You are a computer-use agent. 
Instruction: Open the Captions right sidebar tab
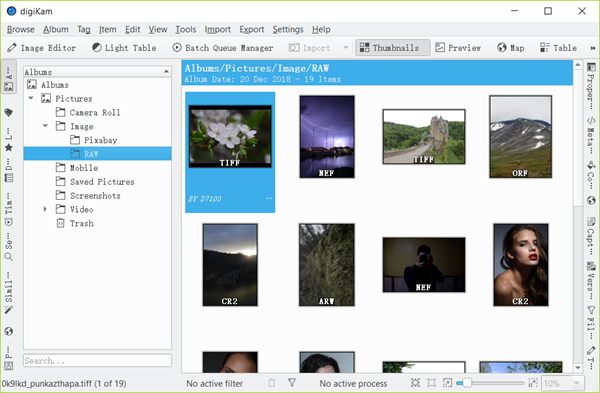(x=591, y=235)
